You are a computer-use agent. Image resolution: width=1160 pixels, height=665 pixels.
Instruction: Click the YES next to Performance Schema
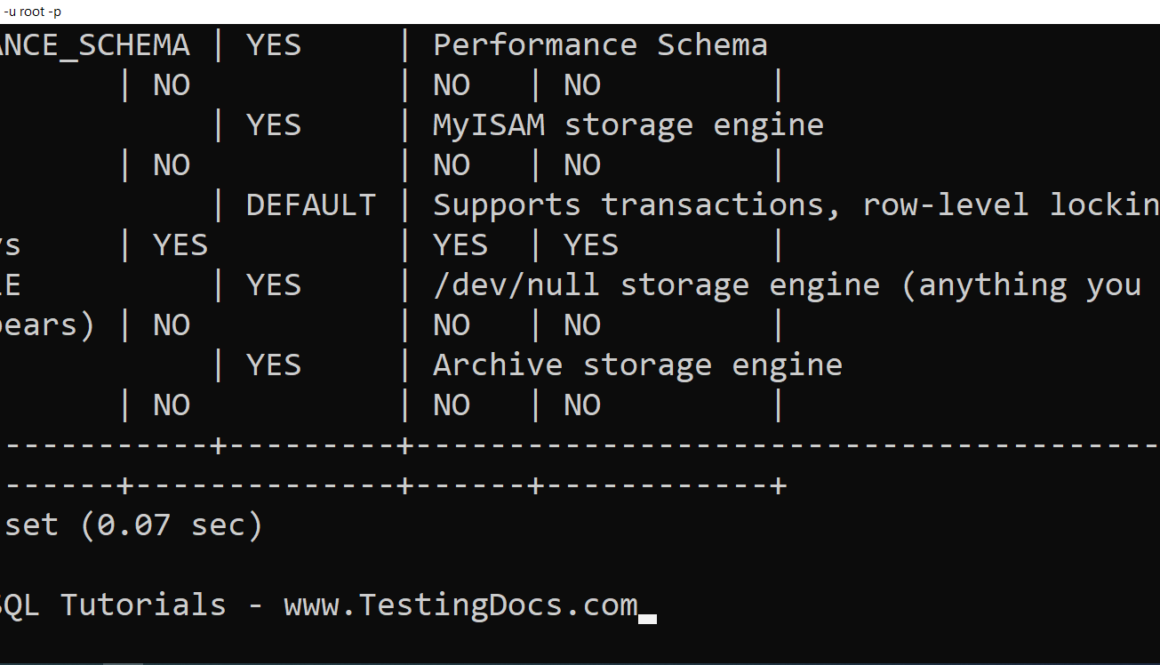[273, 45]
